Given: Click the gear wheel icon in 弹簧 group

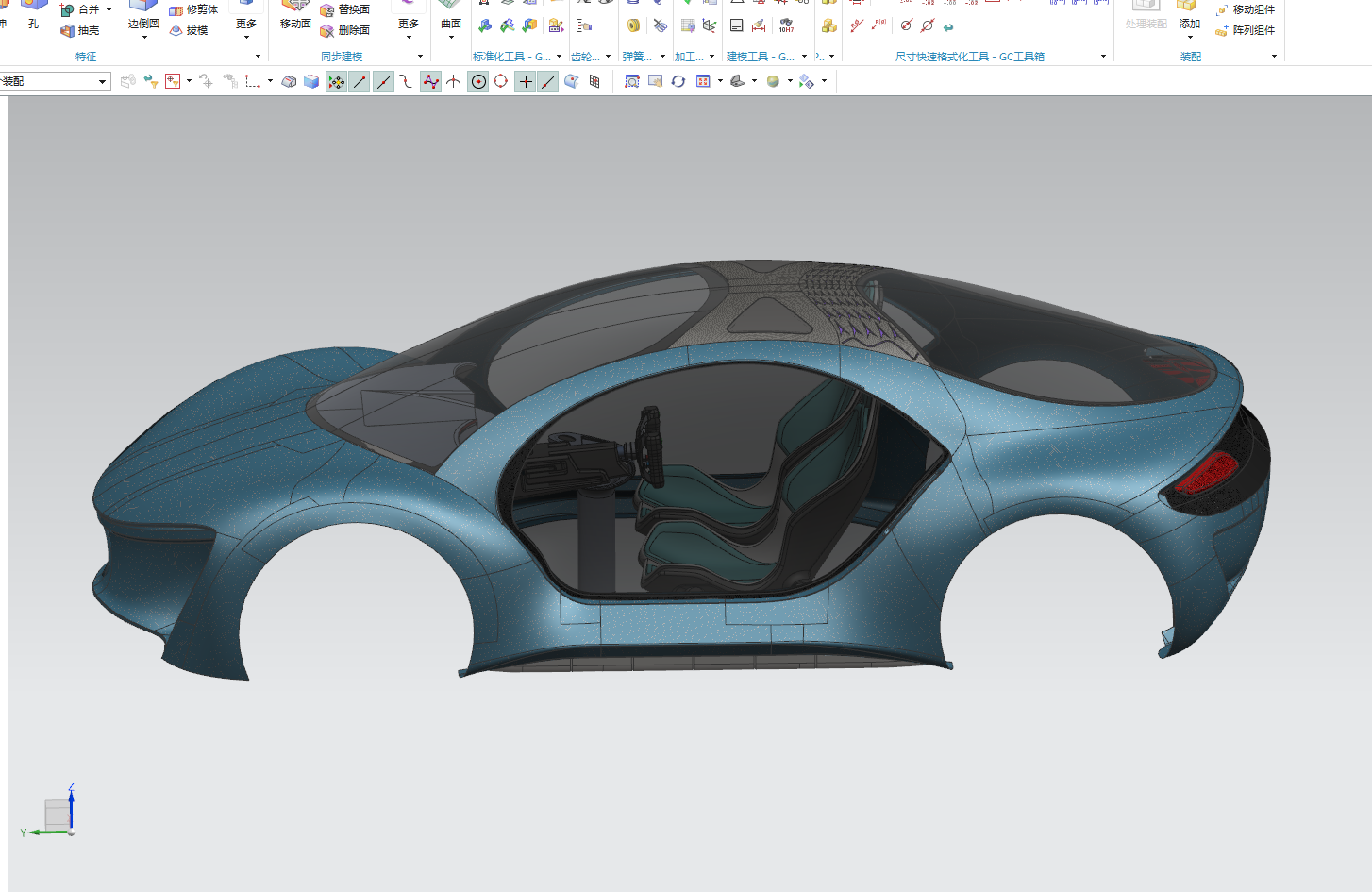Looking at the screenshot, I should (633, 25).
